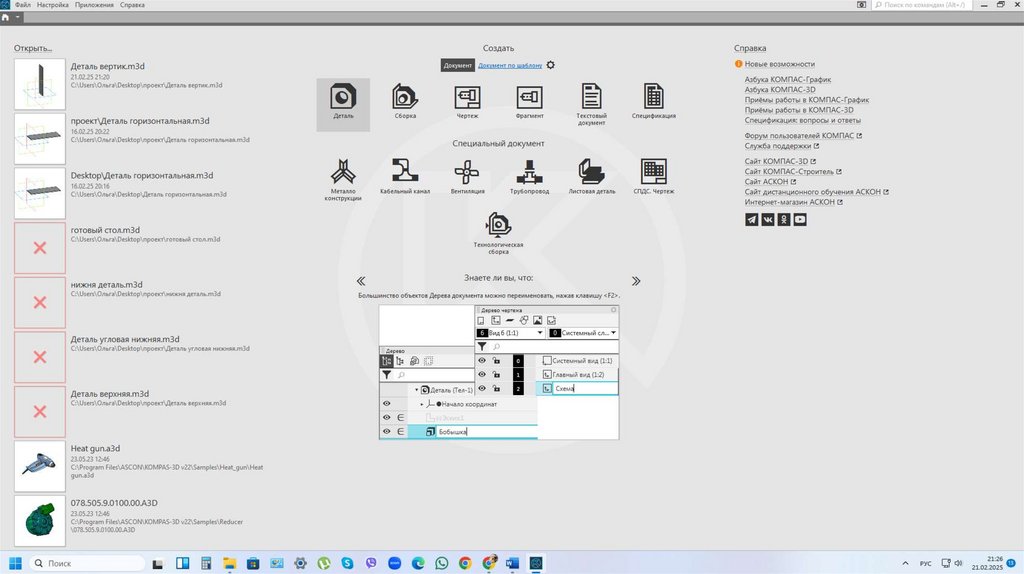1024x574 pixels.
Task: Open recent file Heat gun.a3d thumbnail
Action: pos(40,466)
